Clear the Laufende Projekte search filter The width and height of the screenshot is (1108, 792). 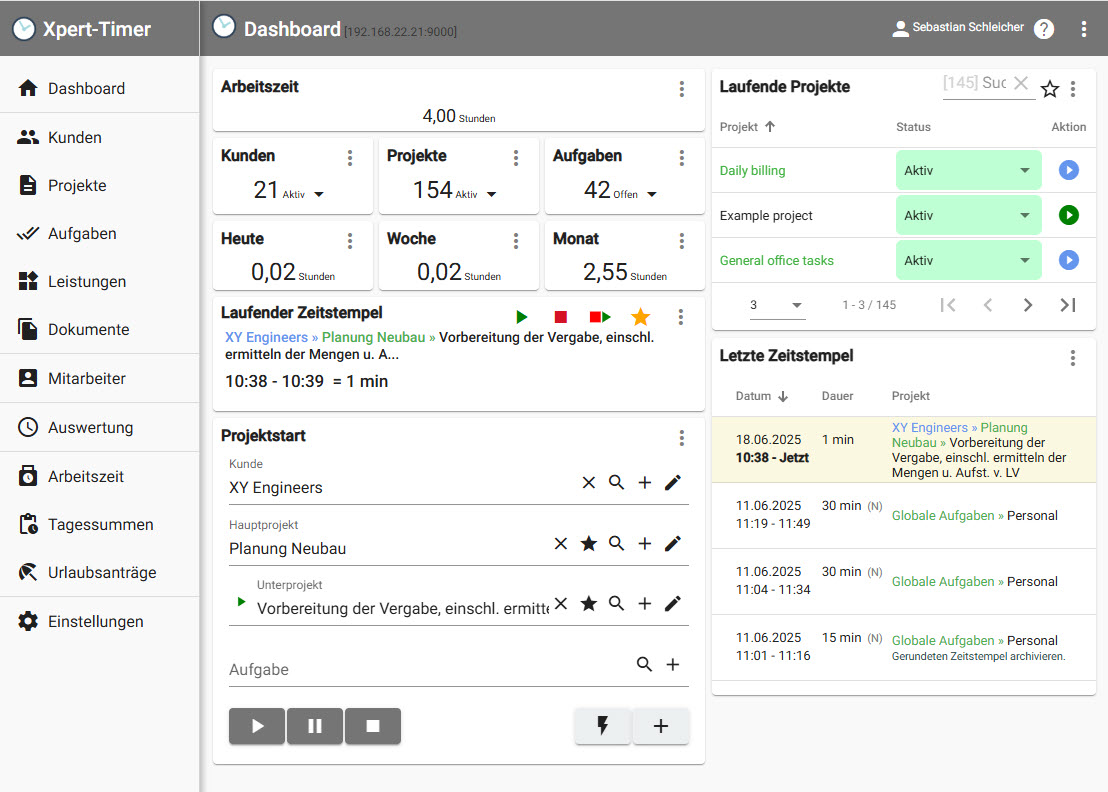[1021, 83]
